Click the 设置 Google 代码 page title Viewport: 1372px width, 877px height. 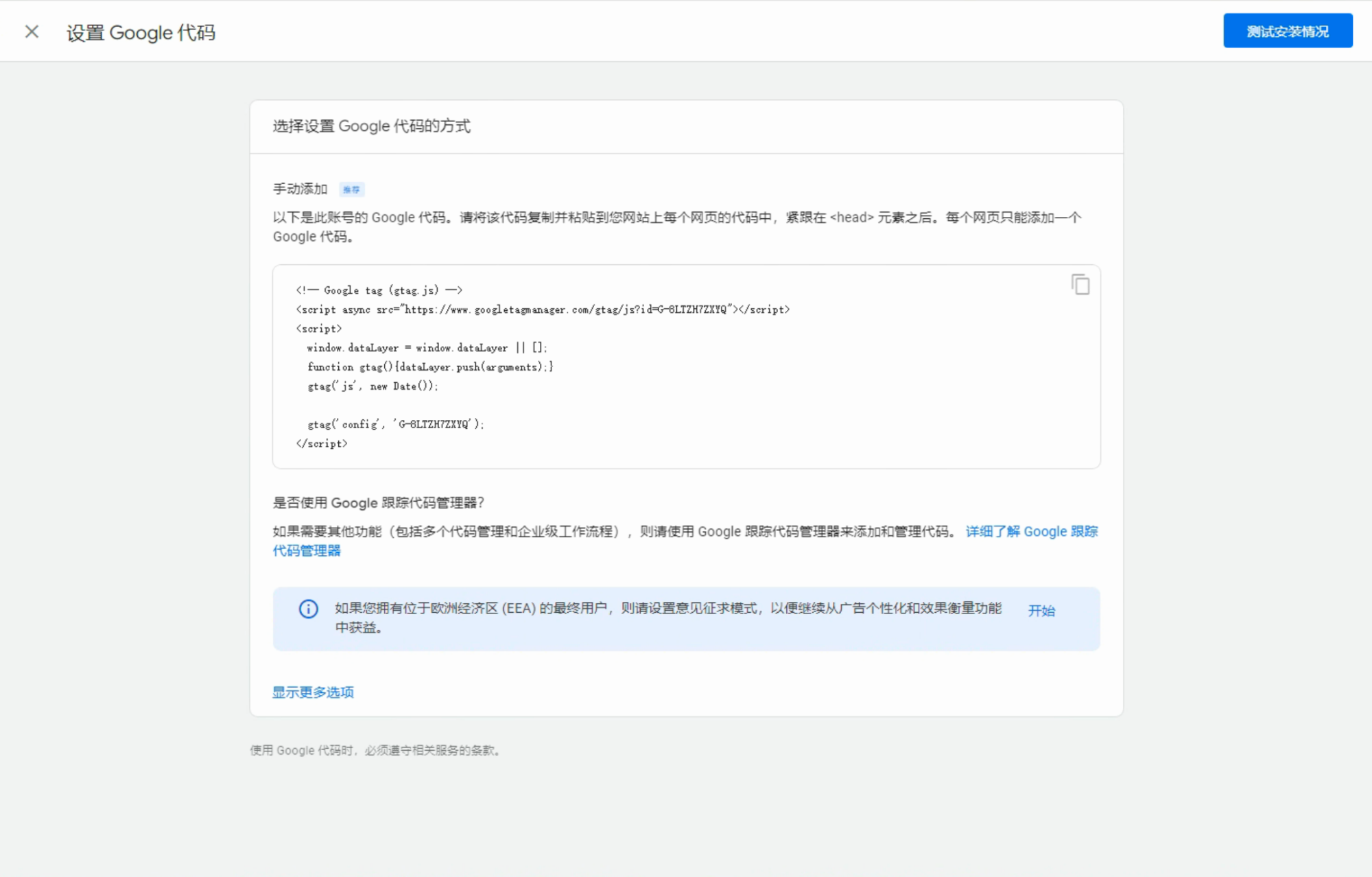[141, 32]
